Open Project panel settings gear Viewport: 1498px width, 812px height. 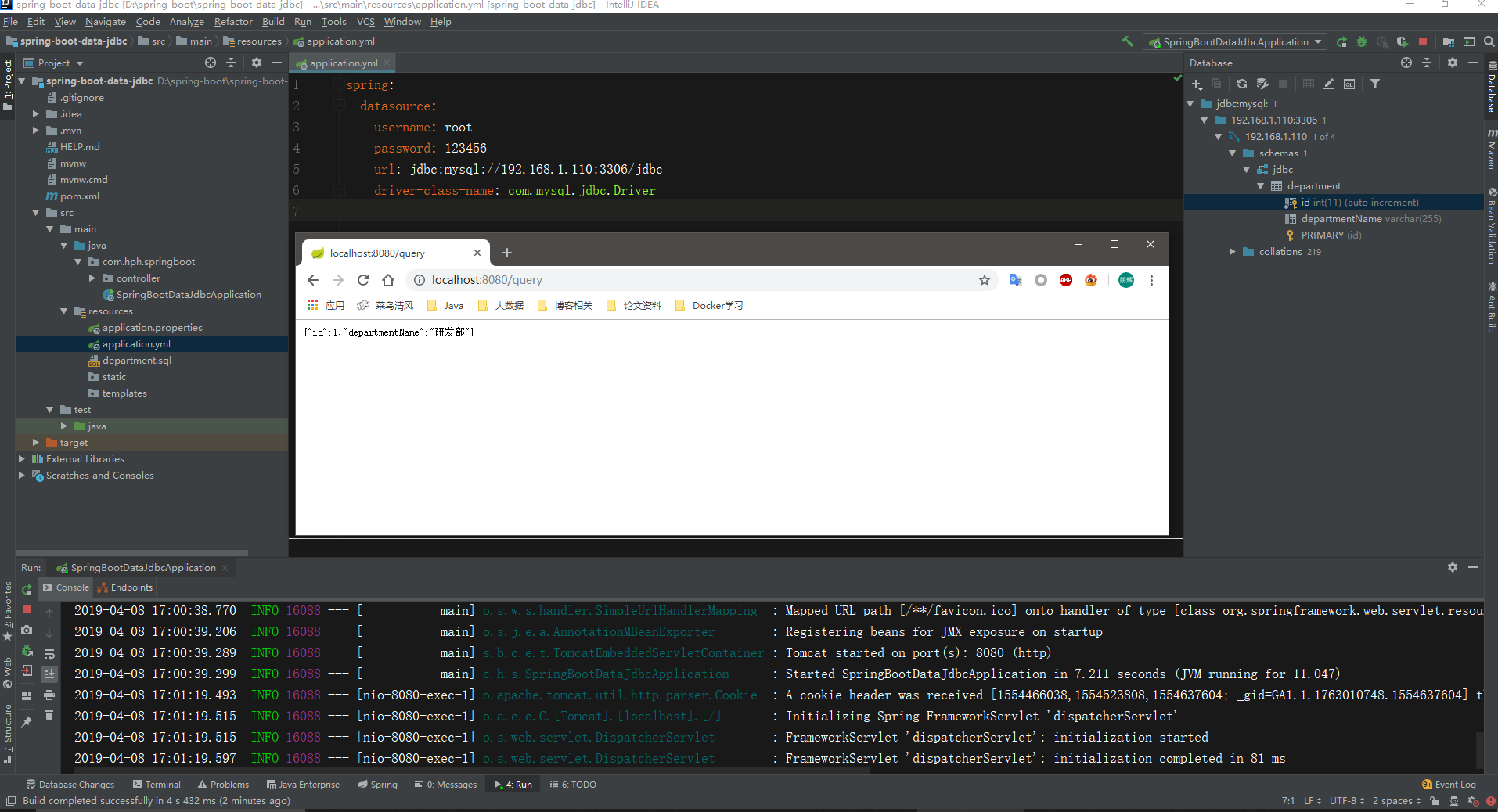(256, 63)
